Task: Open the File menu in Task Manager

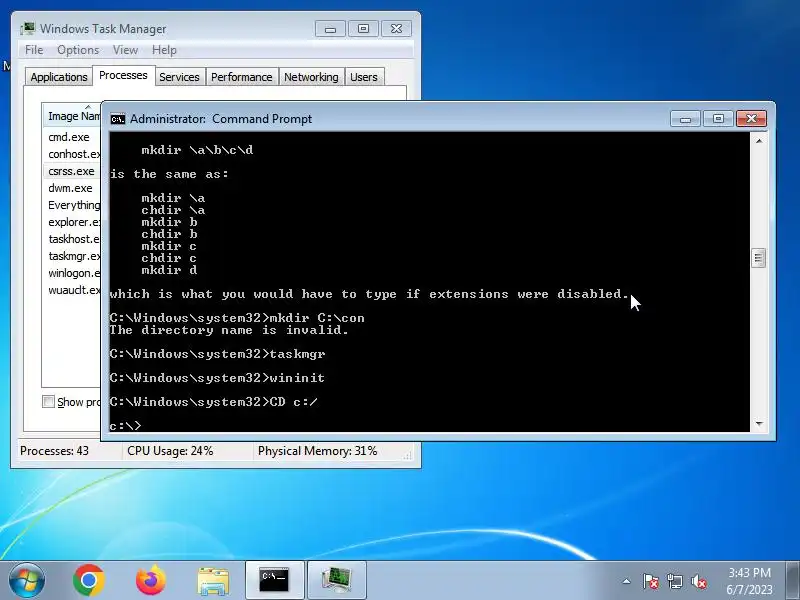Action: click(x=34, y=50)
